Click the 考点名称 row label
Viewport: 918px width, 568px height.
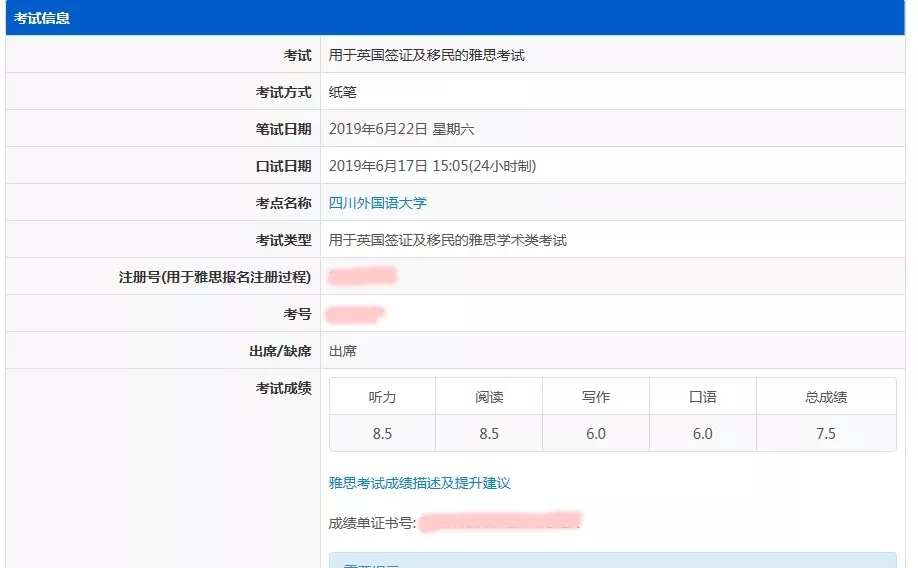coord(283,203)
